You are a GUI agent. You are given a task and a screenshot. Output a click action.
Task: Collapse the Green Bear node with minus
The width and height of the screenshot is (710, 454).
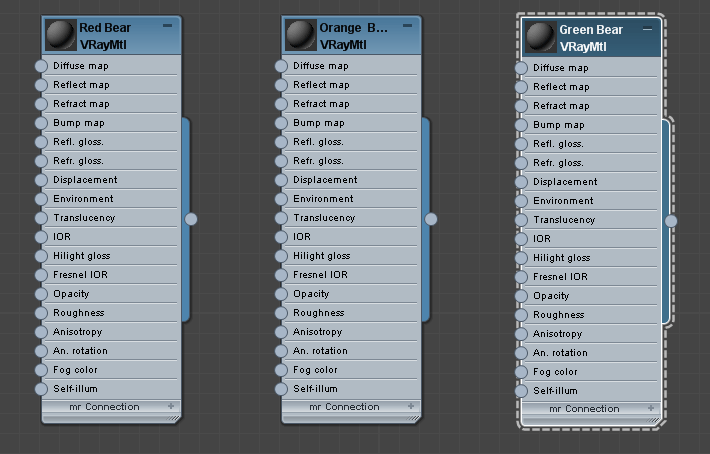648,29
